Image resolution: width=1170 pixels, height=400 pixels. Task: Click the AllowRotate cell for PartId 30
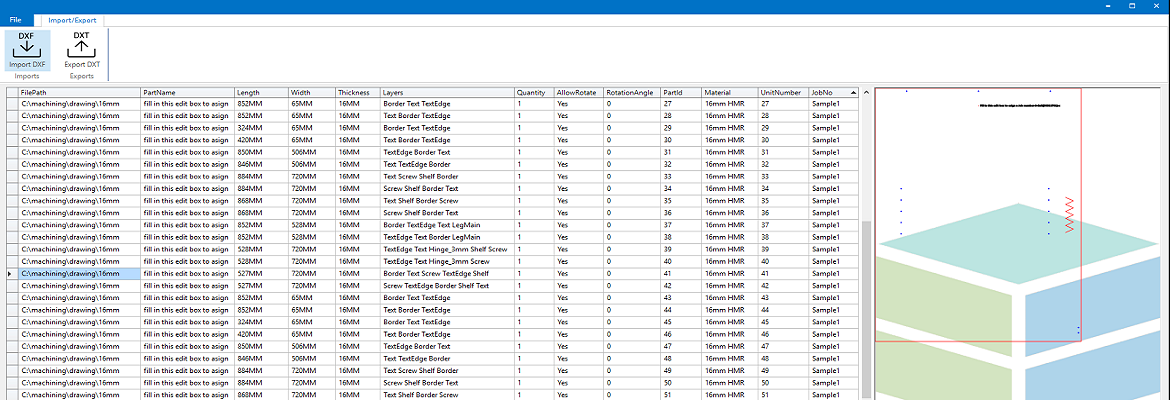pos(578,140)
